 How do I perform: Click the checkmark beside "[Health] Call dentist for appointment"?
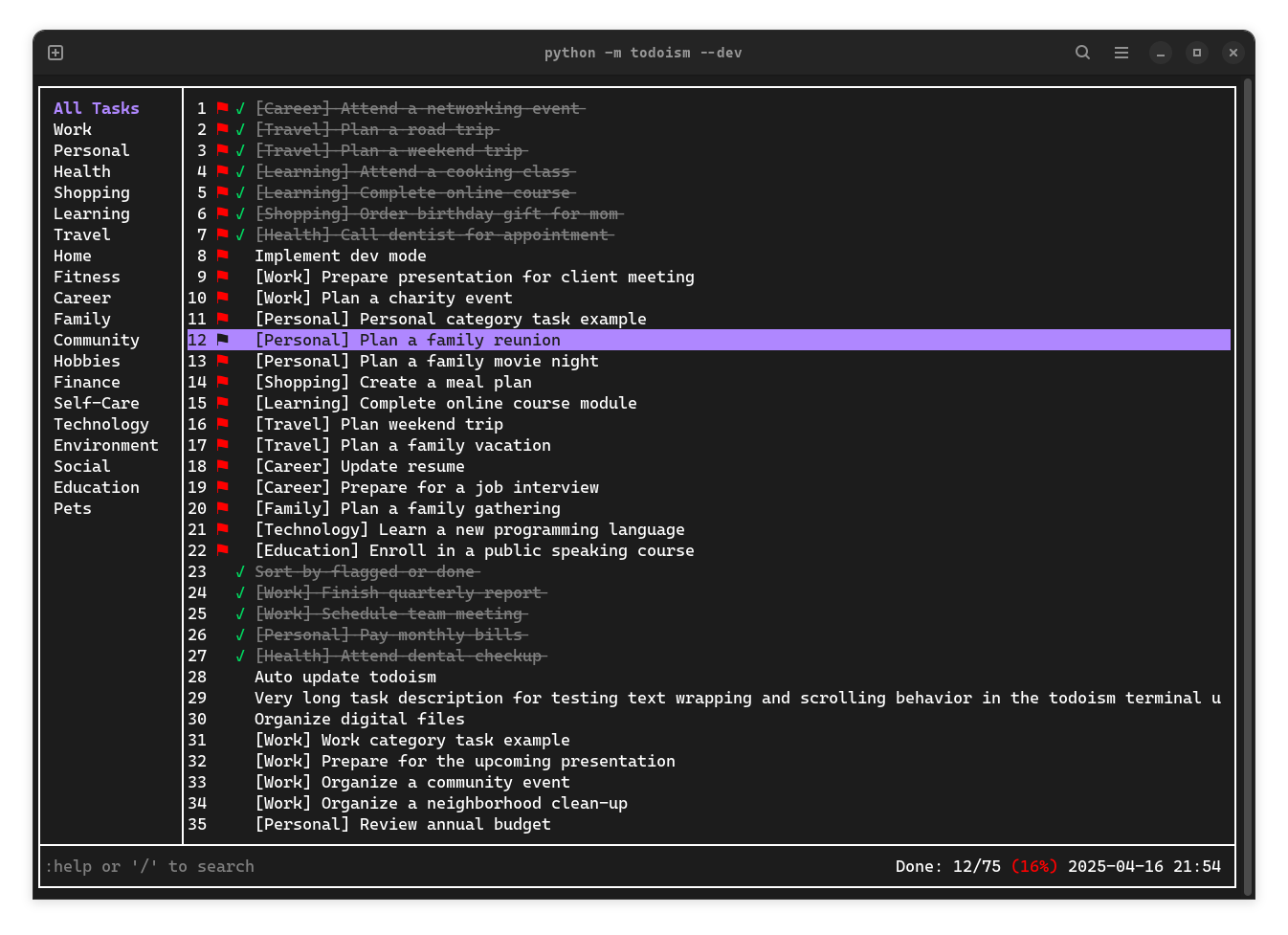coord(239,234)
